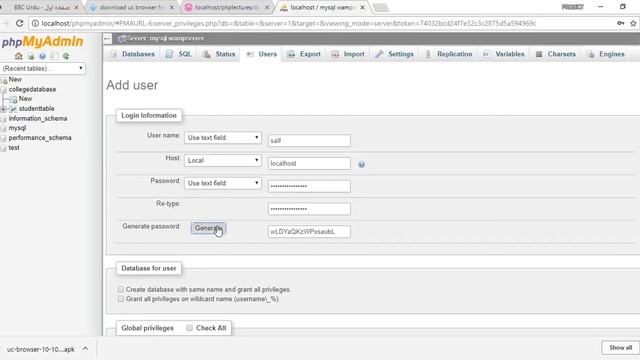
Task: Click the Server: mysql wampserver breadcrumb link
Action: [x=165, y=38]
